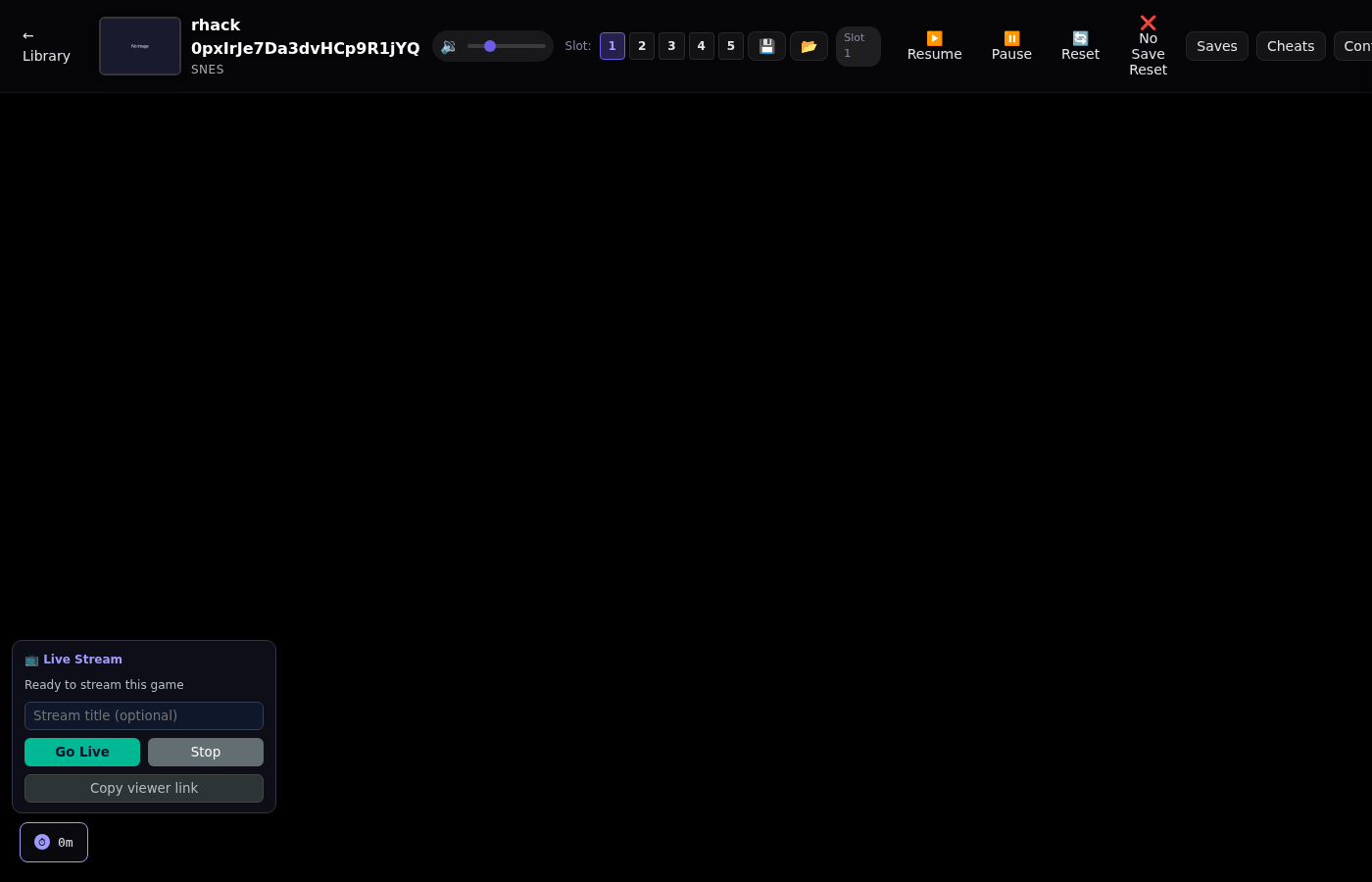
Task: Select save slot 5
Action: tap(731, 46)
